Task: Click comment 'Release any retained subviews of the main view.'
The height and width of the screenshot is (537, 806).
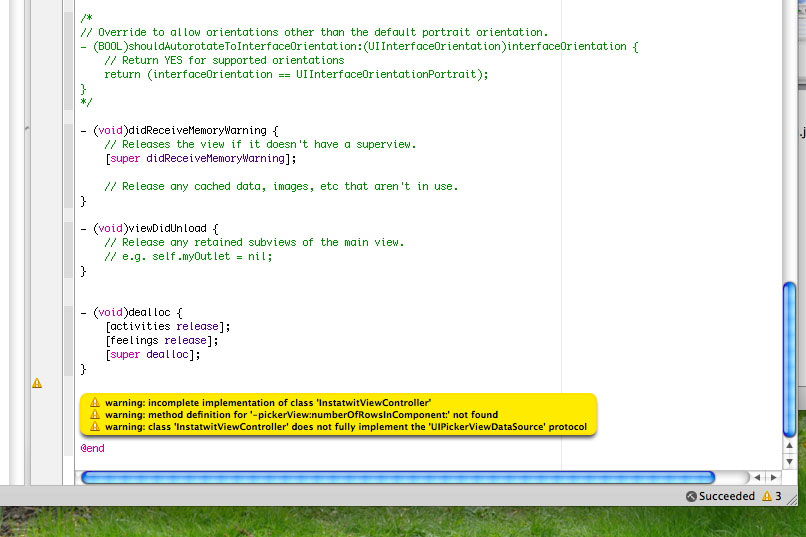Action: tap(254, 243)
